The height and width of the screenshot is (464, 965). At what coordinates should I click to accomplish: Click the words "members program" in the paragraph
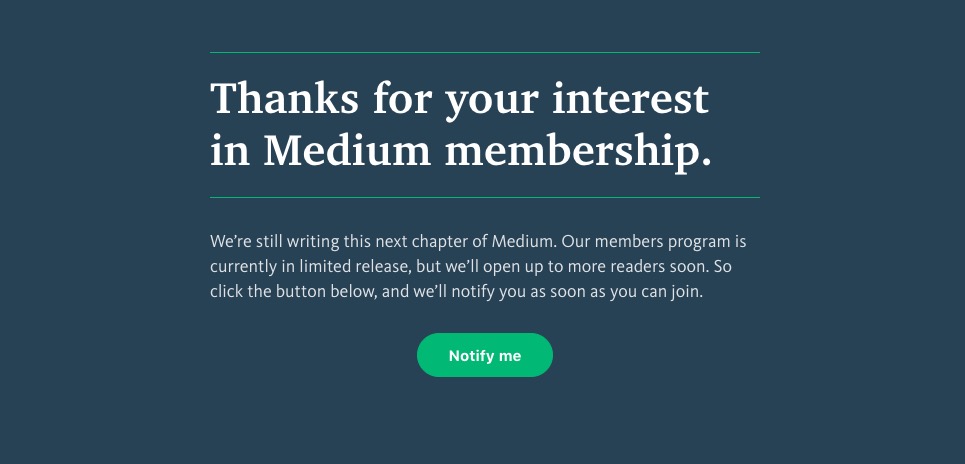(x=662, y=242)
